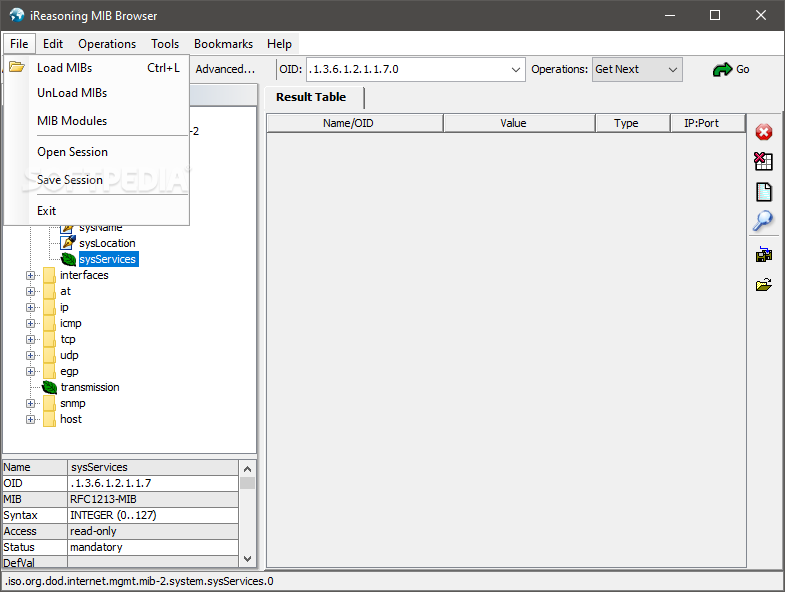Click in the OID input field
Viewport: 785px width, 592px height.
[x=407, y=70]
